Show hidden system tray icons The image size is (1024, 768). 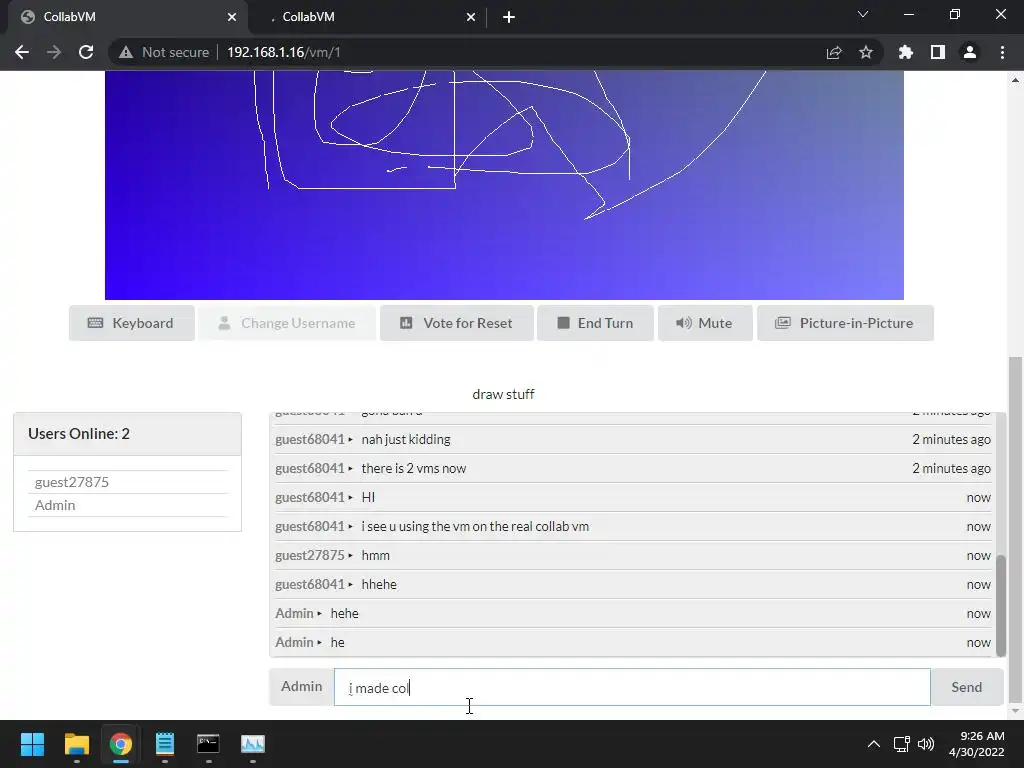873,744
